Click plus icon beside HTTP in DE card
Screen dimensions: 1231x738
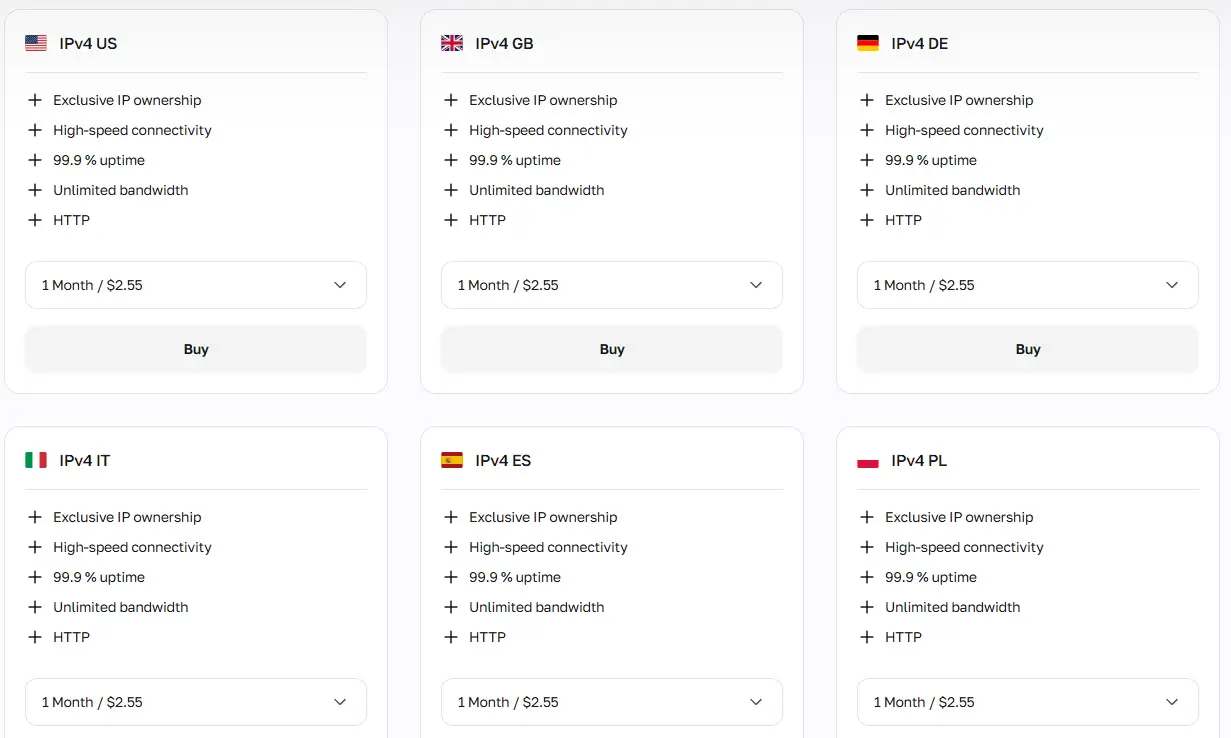pos(867,220)
